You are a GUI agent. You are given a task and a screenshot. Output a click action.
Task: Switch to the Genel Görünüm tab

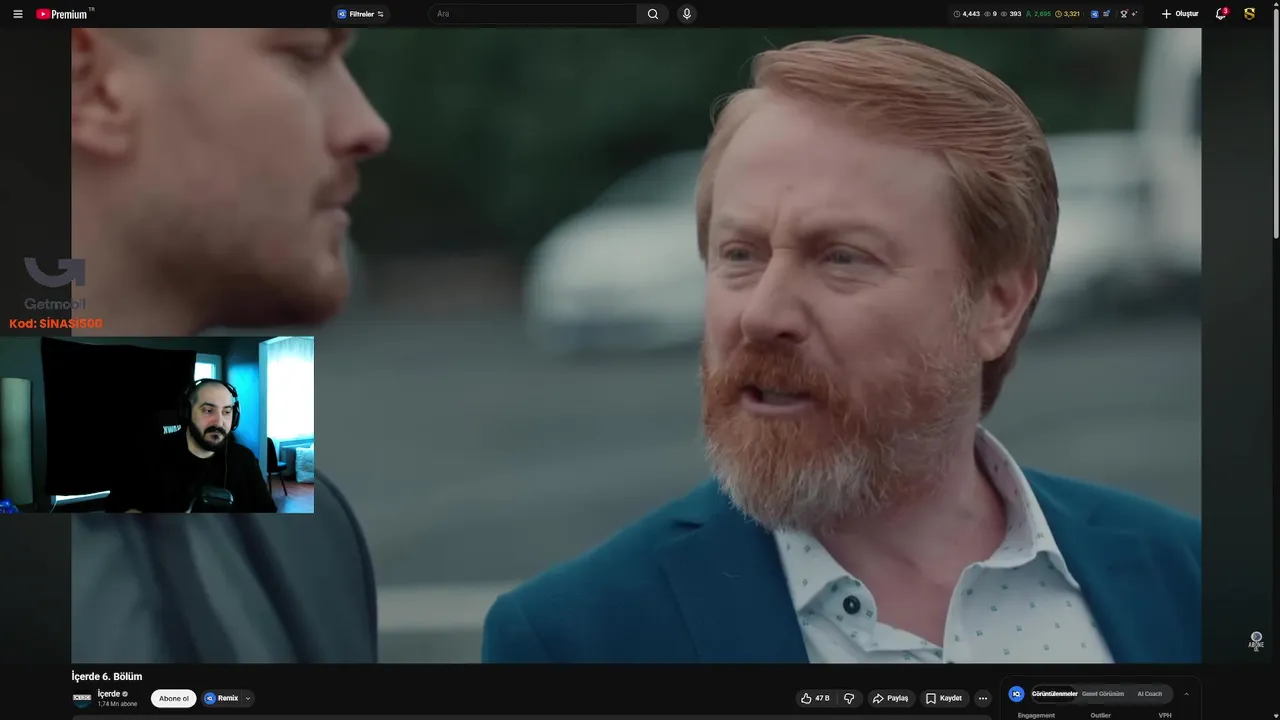[1103, 694]
